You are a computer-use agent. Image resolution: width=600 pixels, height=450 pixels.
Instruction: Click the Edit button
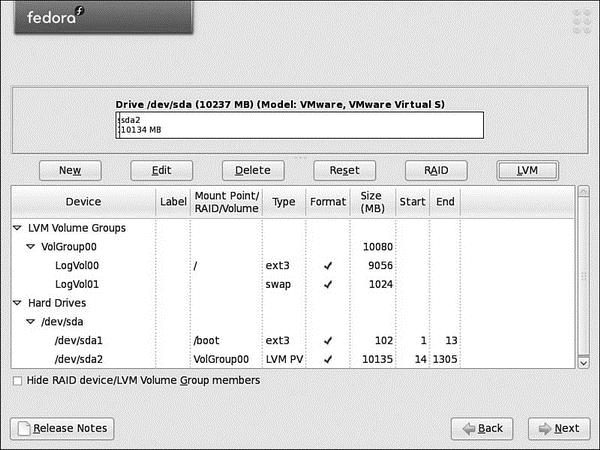tap(161, 170)
